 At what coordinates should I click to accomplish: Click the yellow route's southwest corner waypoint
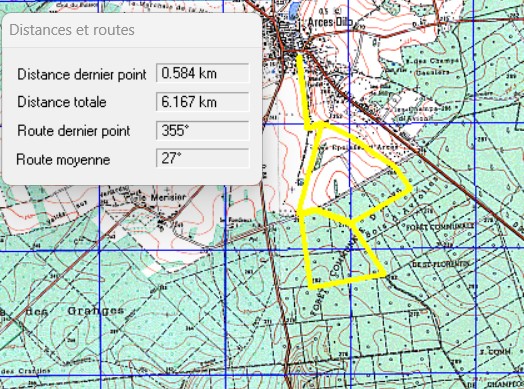(x=311, y=286)
